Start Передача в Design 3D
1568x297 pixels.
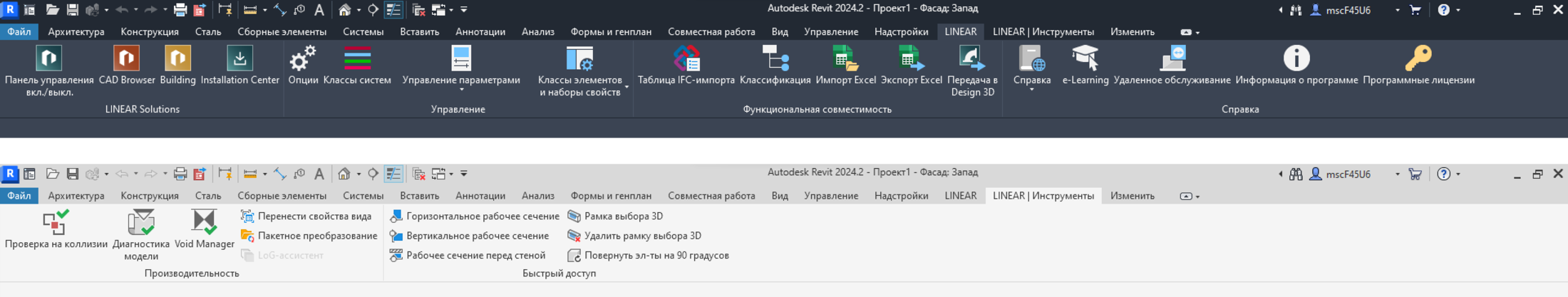972,71
